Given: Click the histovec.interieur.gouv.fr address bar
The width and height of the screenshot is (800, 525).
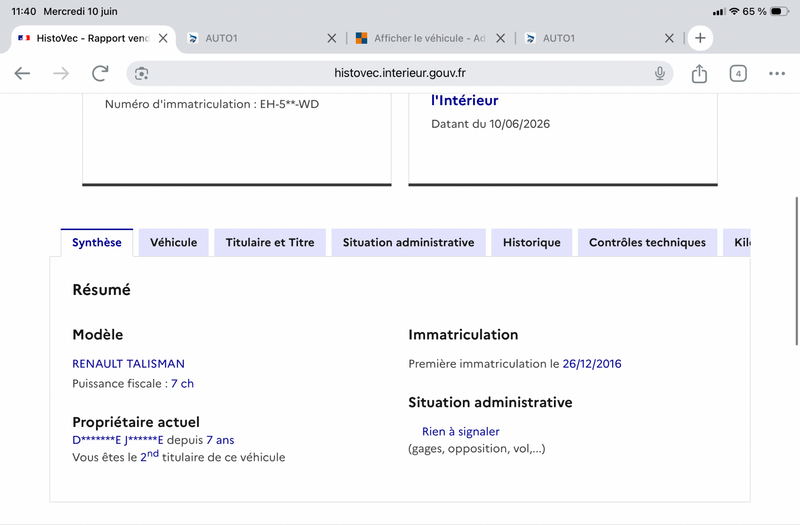Looking at the screenshot, I should [399, 73].
